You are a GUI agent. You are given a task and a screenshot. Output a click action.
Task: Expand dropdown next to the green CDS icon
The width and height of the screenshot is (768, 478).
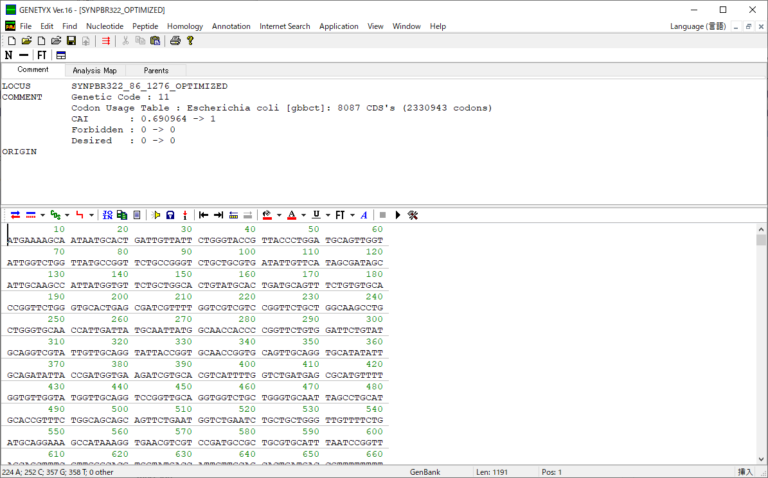pos(67,215)
